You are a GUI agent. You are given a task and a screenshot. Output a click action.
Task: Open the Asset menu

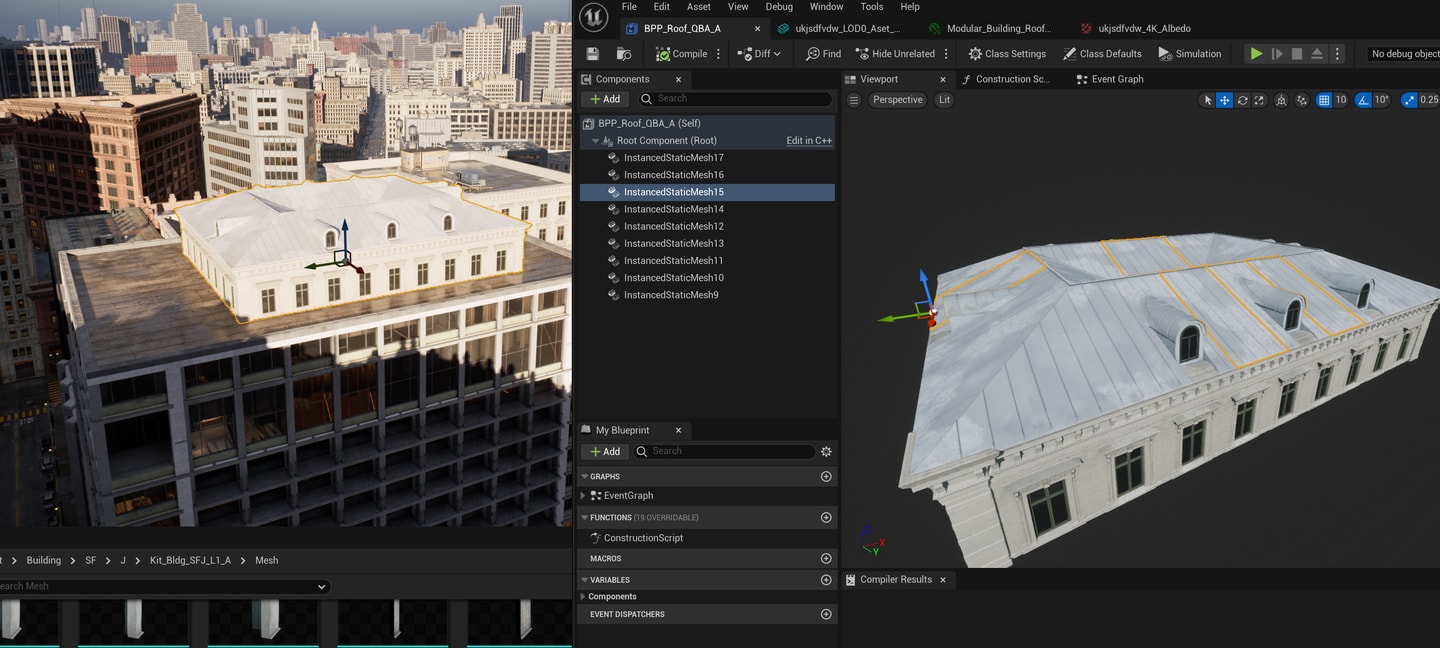tap(699, 7)
